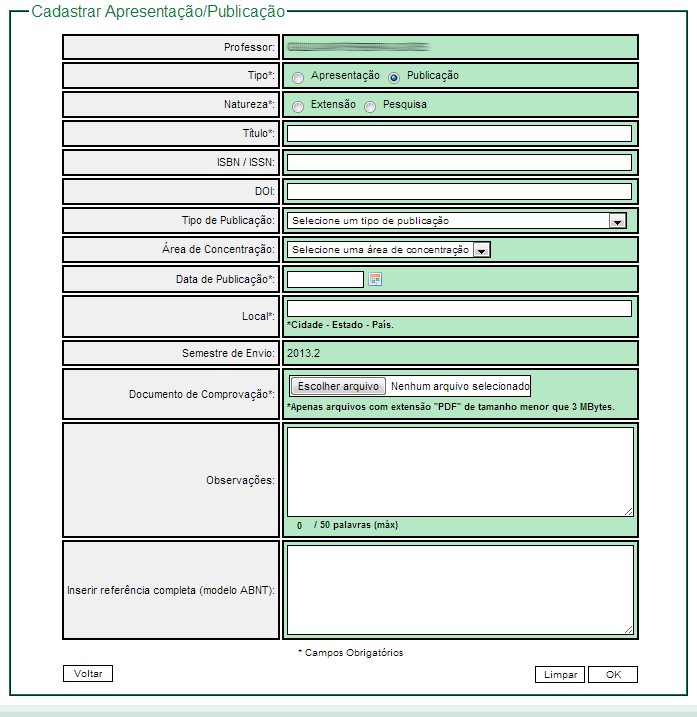This screenshot has width=697, height=717.
Task: Click the 'Professor:' label
Action: (249, 47)
